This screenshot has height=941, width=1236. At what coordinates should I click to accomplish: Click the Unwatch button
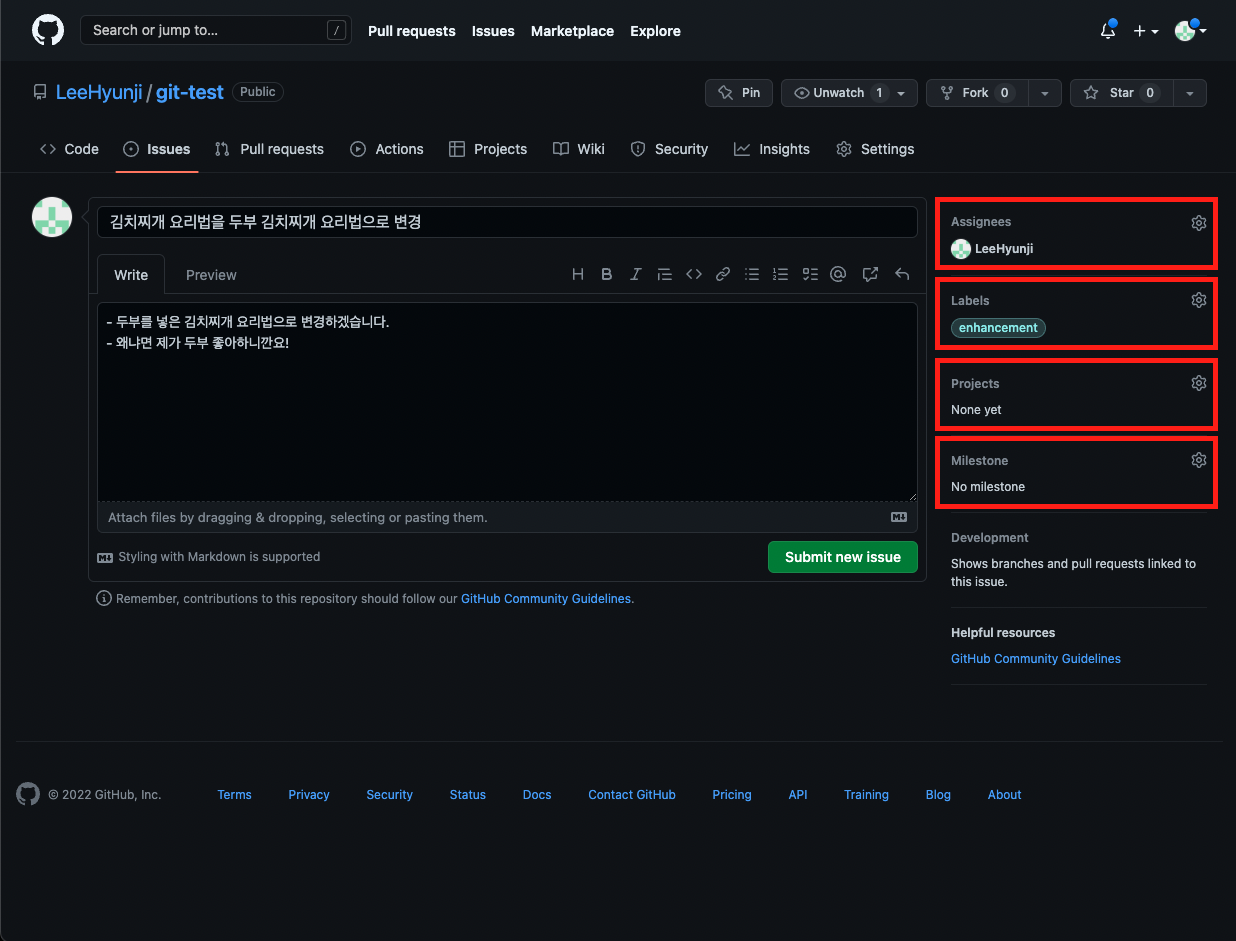849,93
